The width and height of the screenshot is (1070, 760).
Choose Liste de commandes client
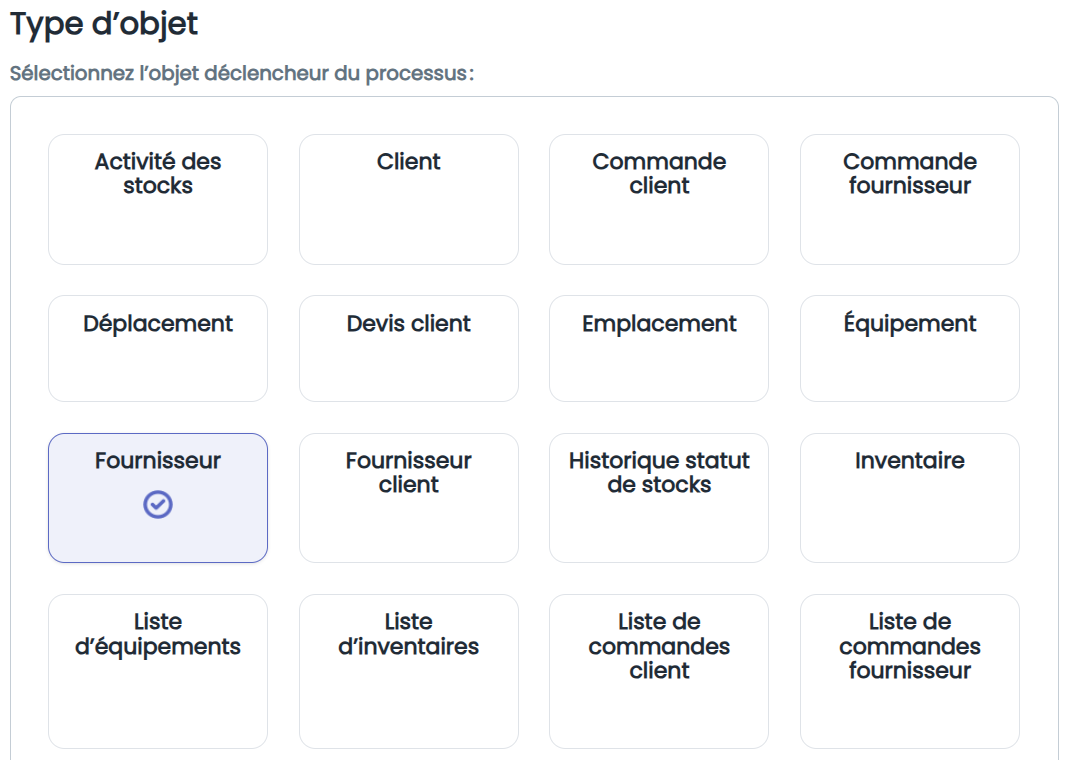[x=659, y=671]
